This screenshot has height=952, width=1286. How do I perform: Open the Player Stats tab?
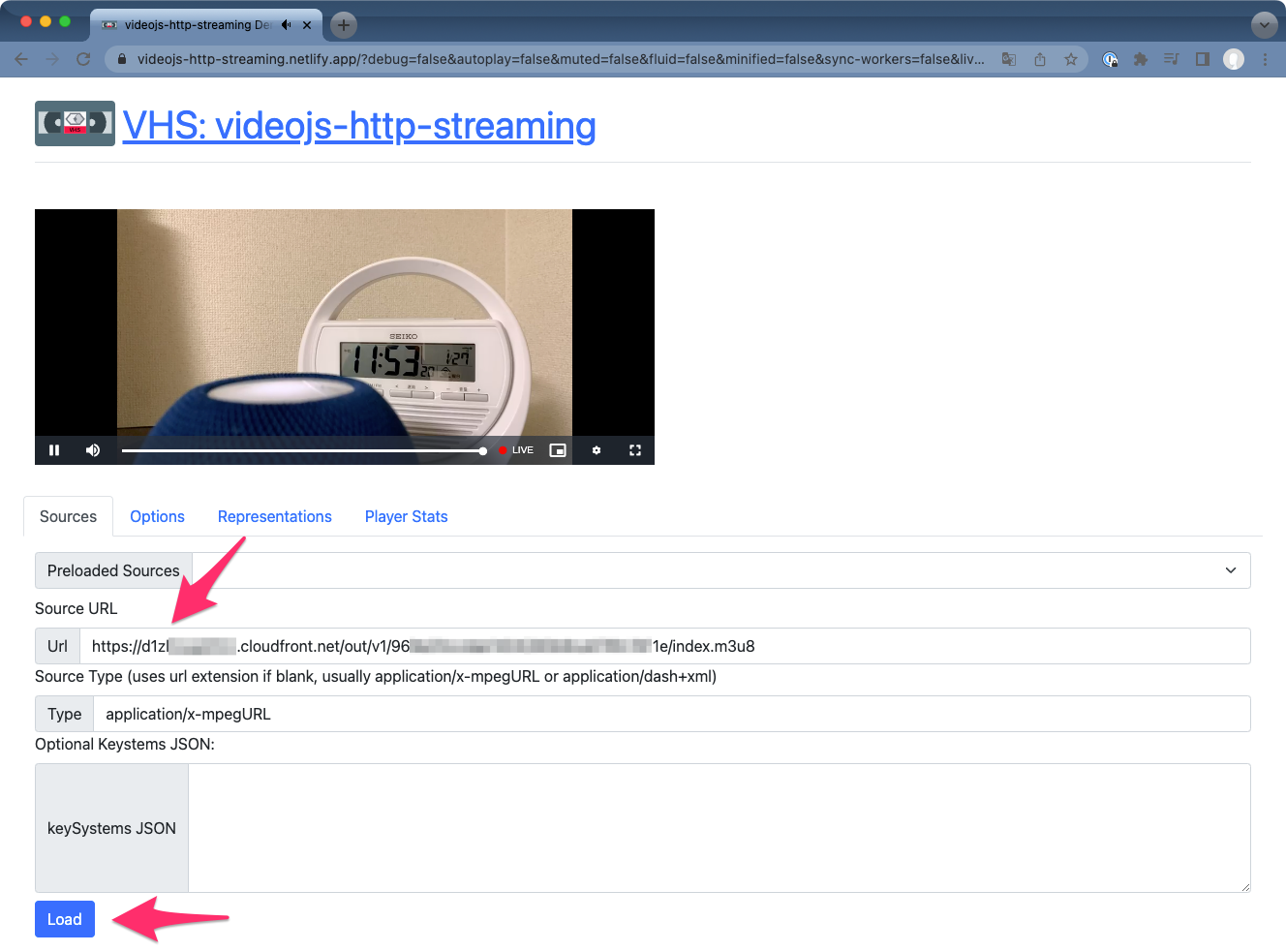coord(407,516)
